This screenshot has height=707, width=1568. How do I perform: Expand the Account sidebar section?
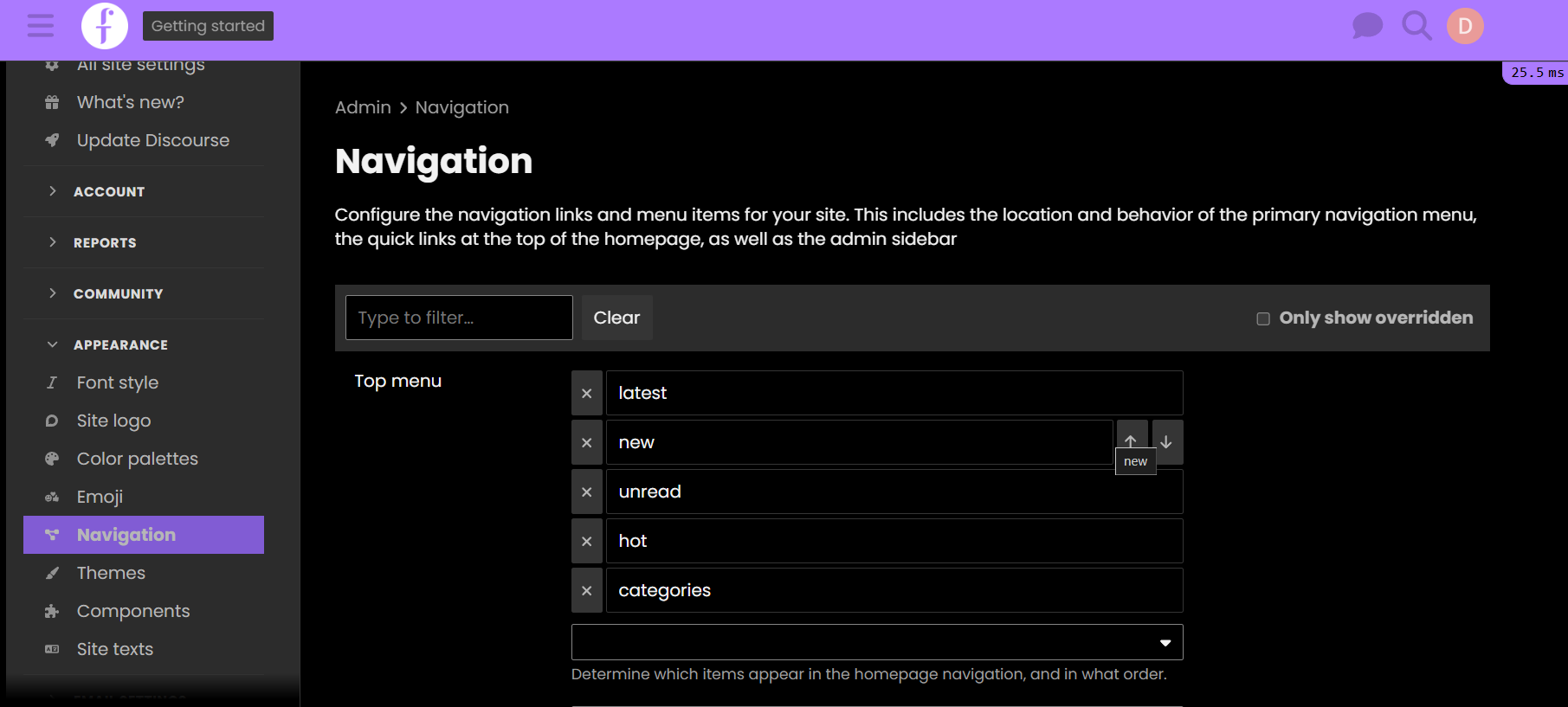click(x=108, y=191)
